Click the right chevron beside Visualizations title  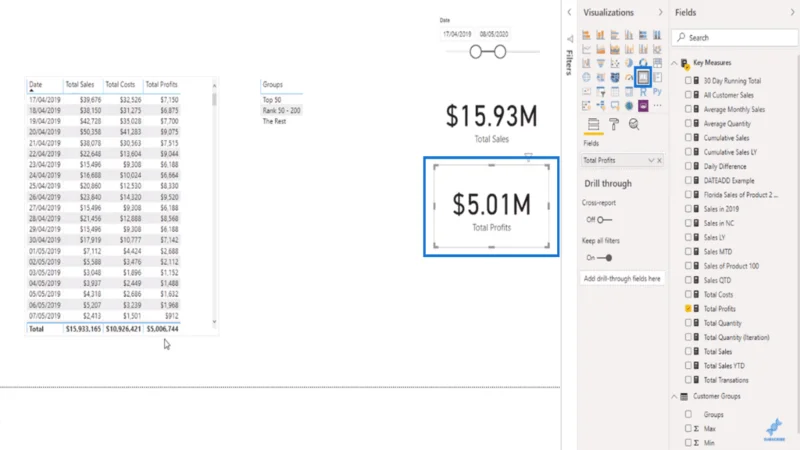pyautogui.click(x=660, y=12)
